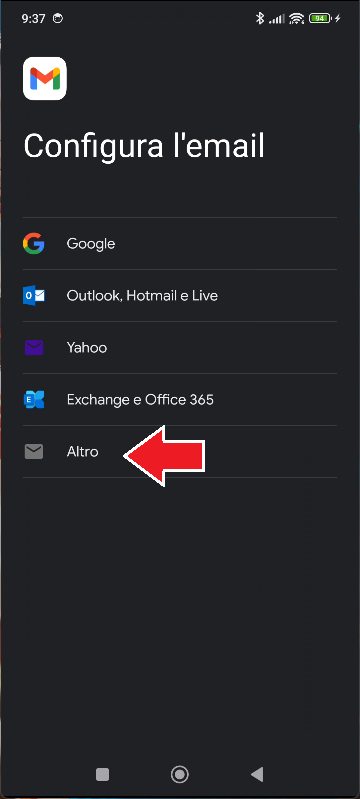Tap the battery indicator showing 94

(320, 19)
